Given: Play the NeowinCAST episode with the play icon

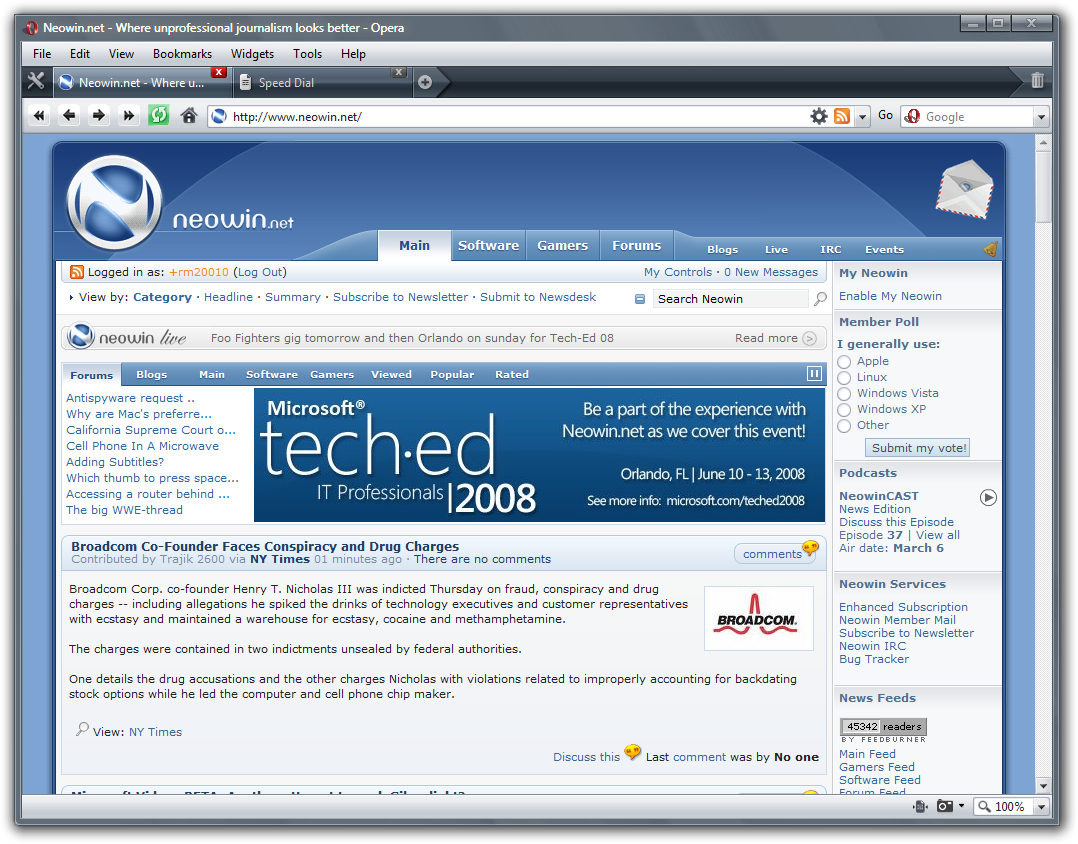Looking at the screenshot, I should coord(988,497).
